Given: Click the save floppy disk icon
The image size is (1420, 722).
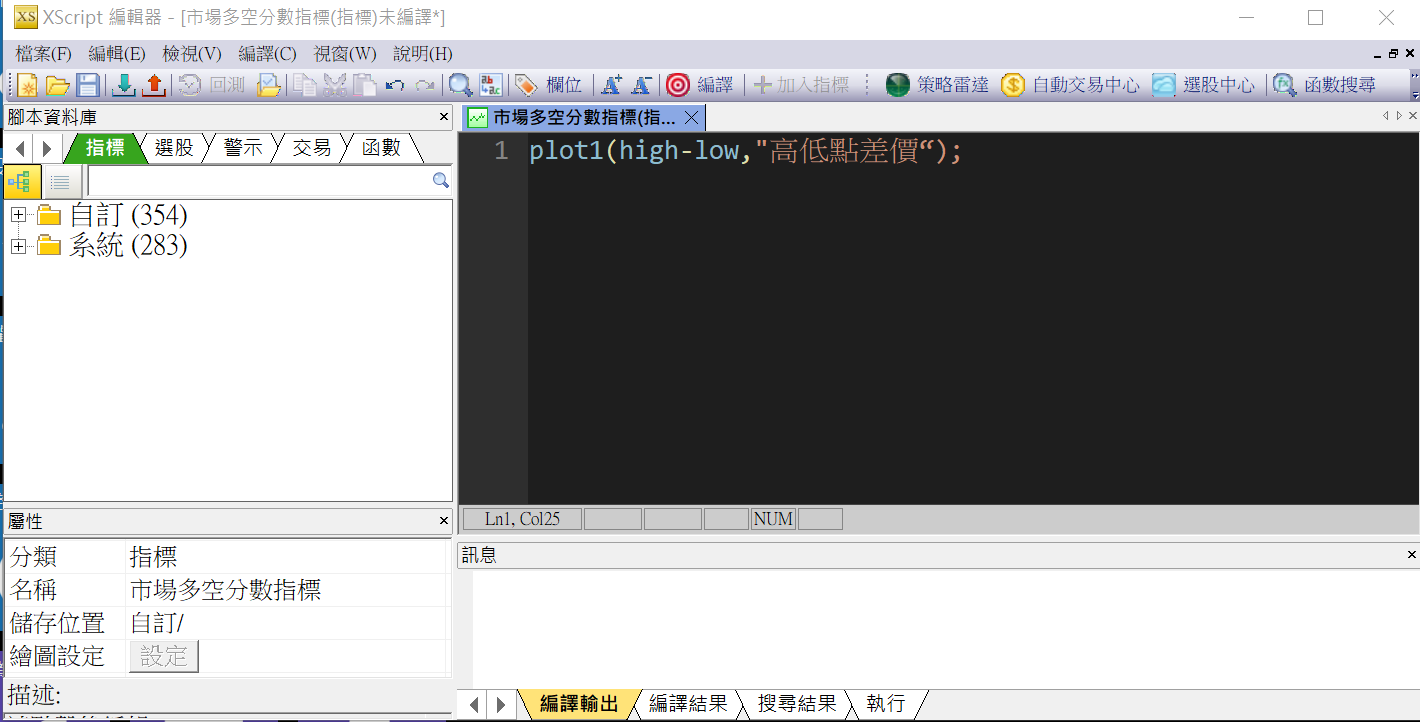Looking at the screenshot, I should tap(88, 85).
